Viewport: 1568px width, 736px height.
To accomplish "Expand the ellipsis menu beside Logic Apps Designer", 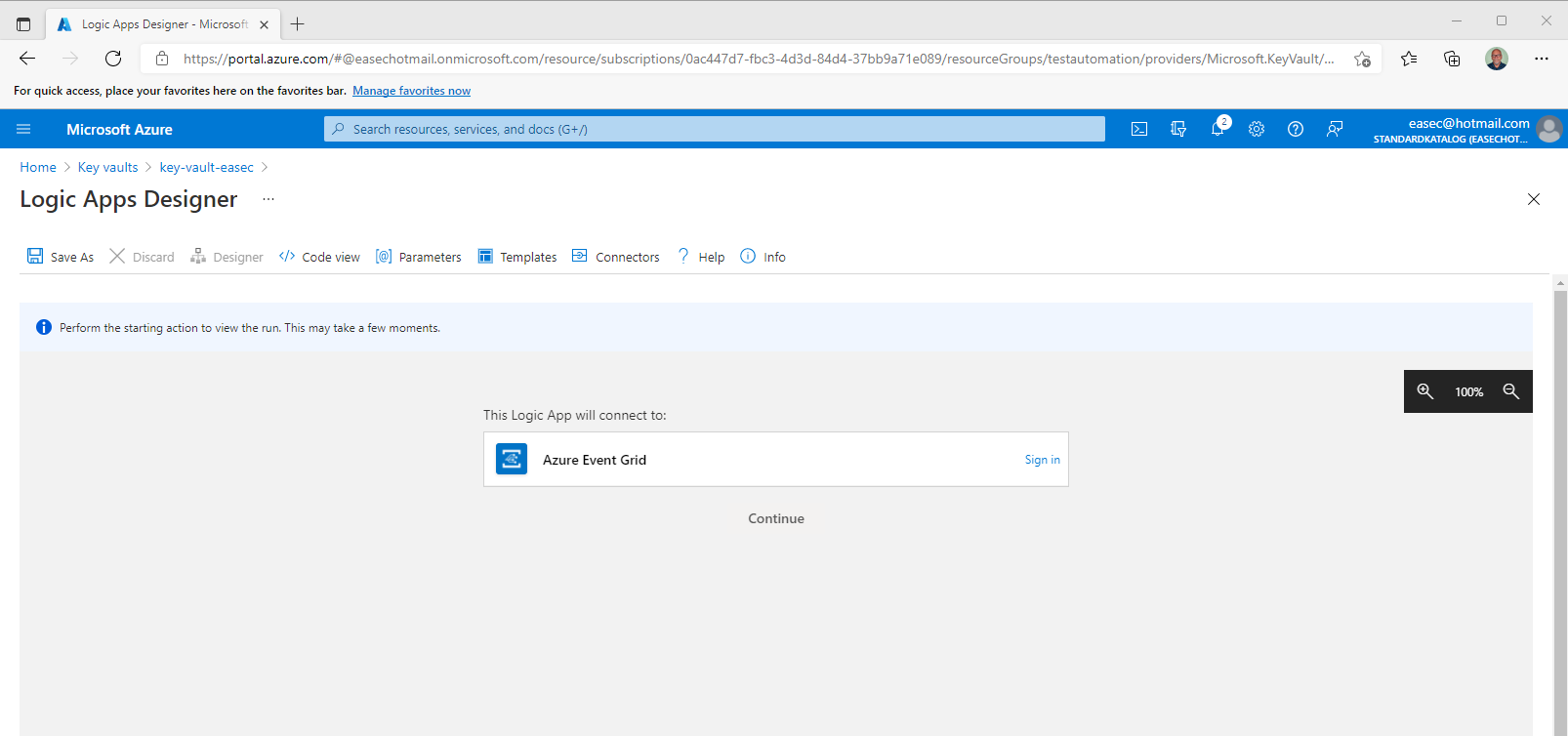I will [268, 199].
